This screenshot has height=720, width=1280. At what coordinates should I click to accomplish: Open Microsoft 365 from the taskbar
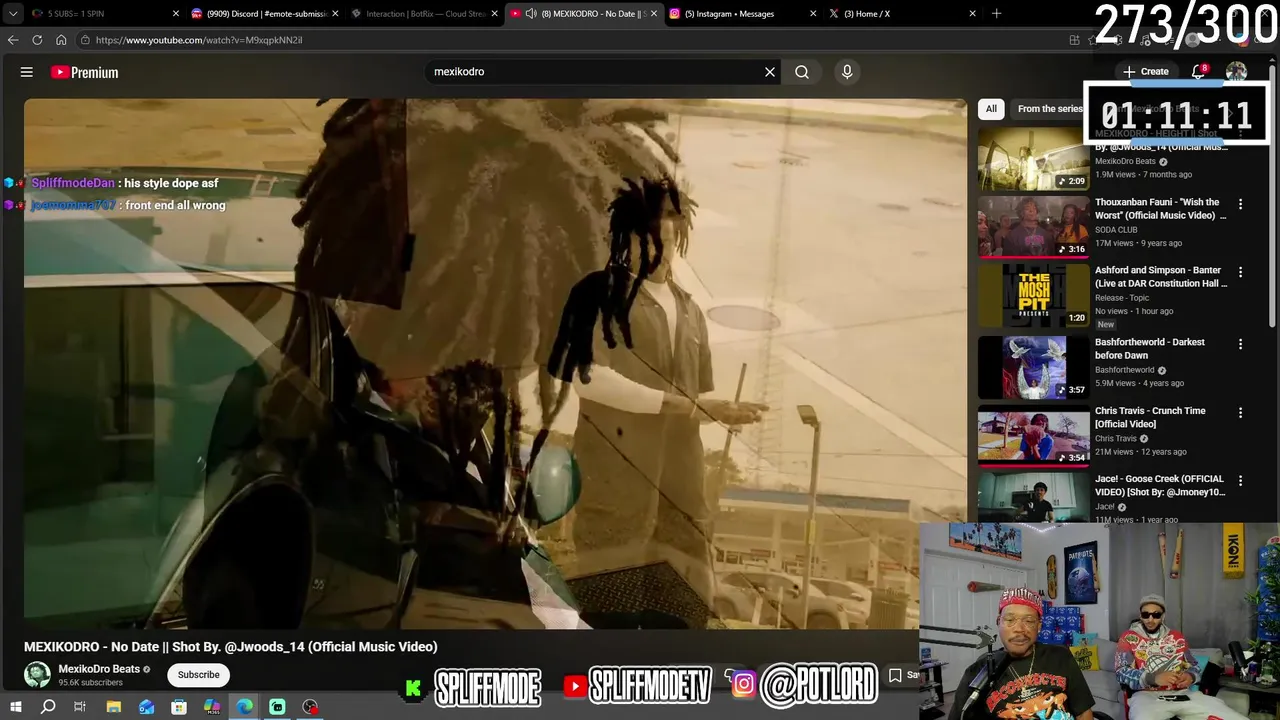tap(212, 707)
